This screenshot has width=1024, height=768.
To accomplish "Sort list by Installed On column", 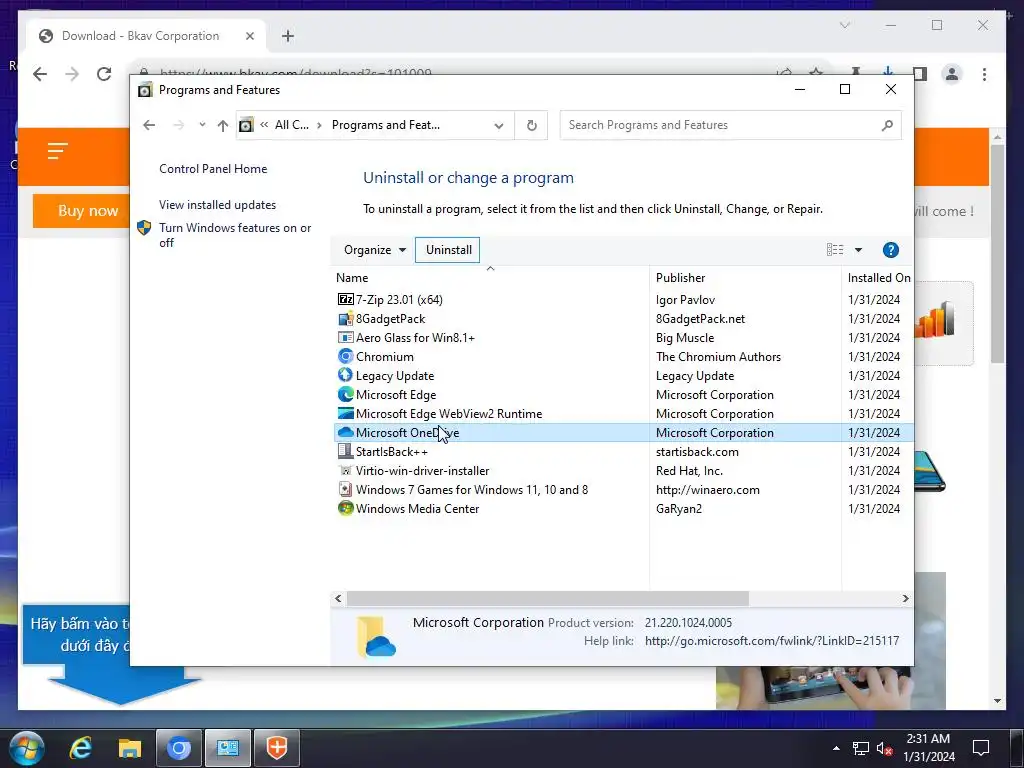I will [878, 278].
